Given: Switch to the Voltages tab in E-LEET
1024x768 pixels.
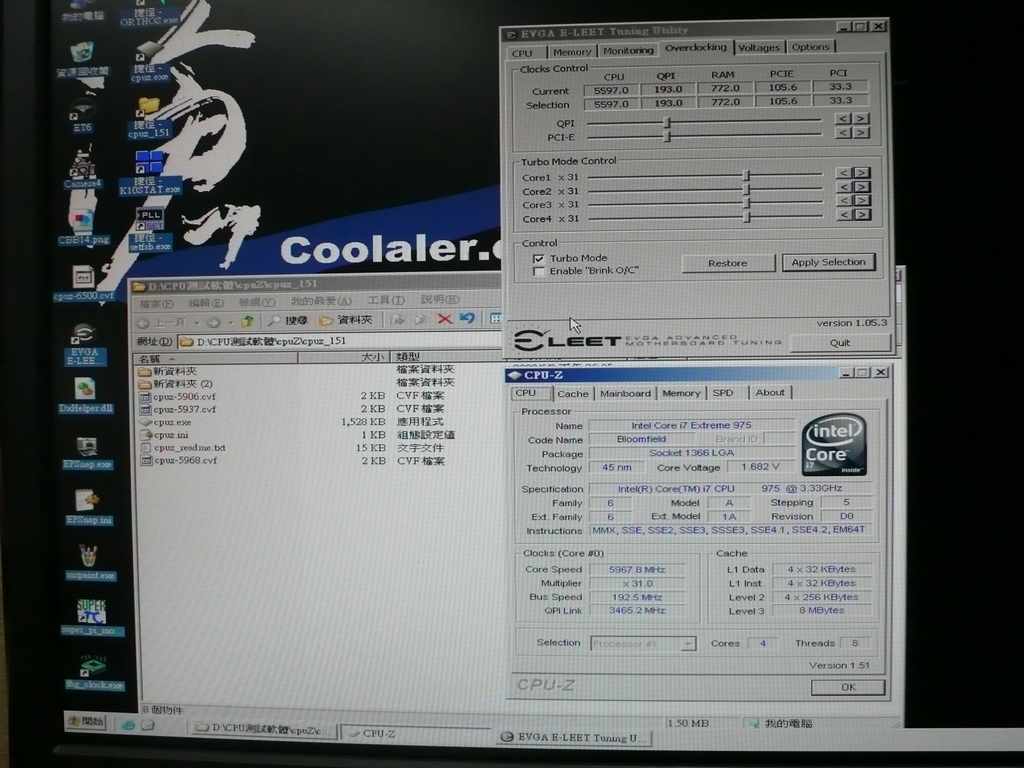Looking at the screenshot, I should (759, 47).
